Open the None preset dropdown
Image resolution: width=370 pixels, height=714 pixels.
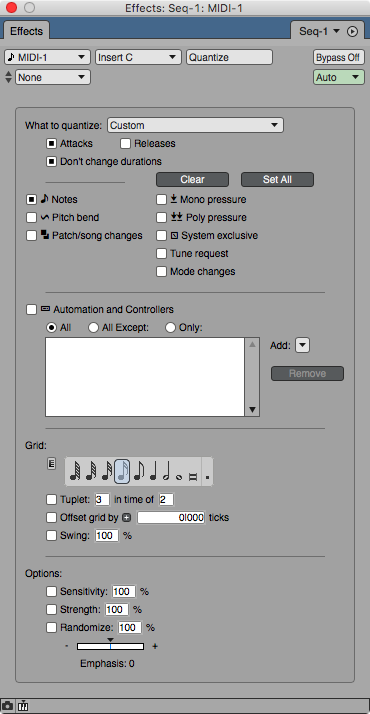[x=53, y=77]
